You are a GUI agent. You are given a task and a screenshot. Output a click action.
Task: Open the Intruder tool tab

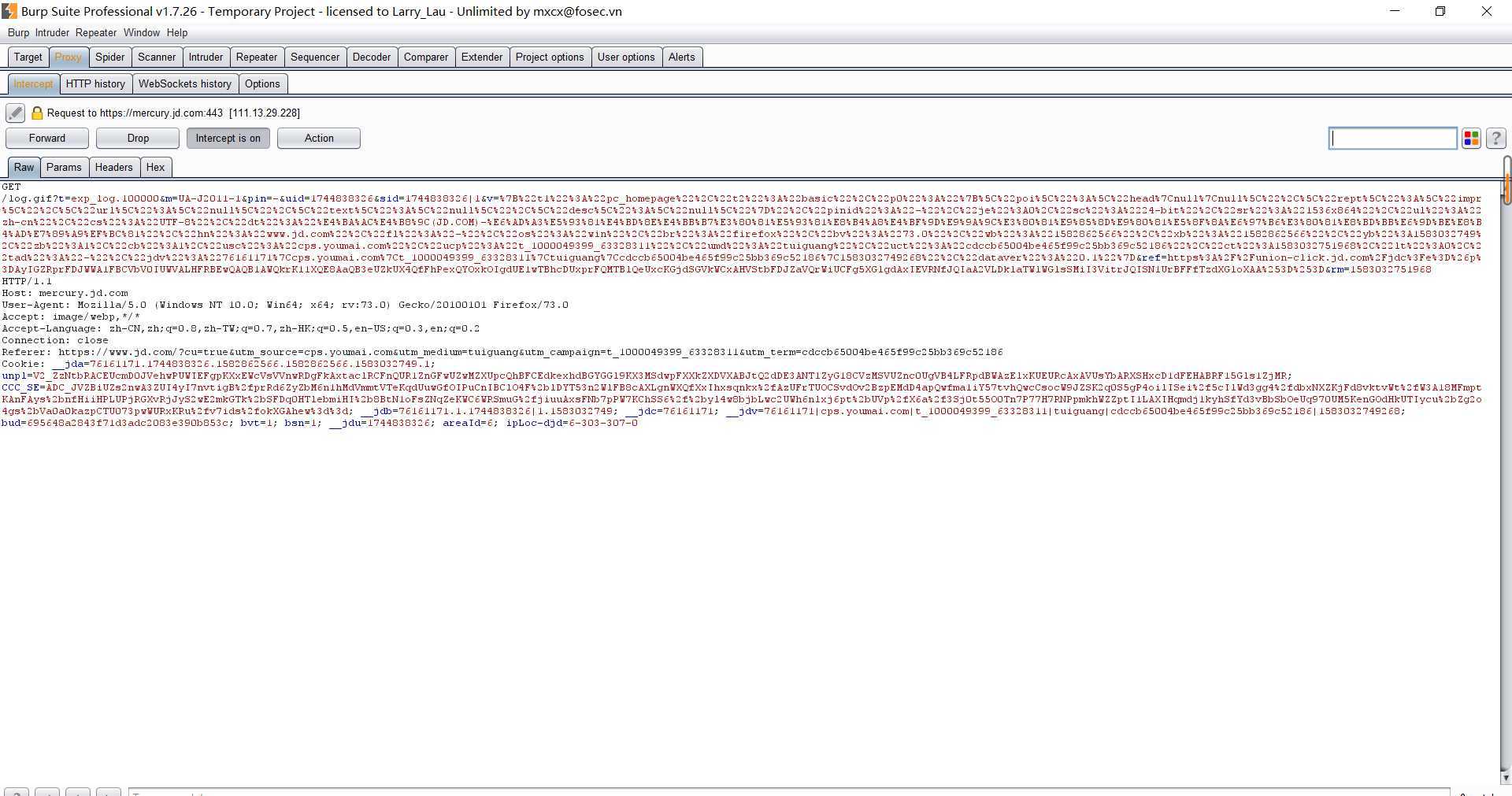(x=206, y=57)
